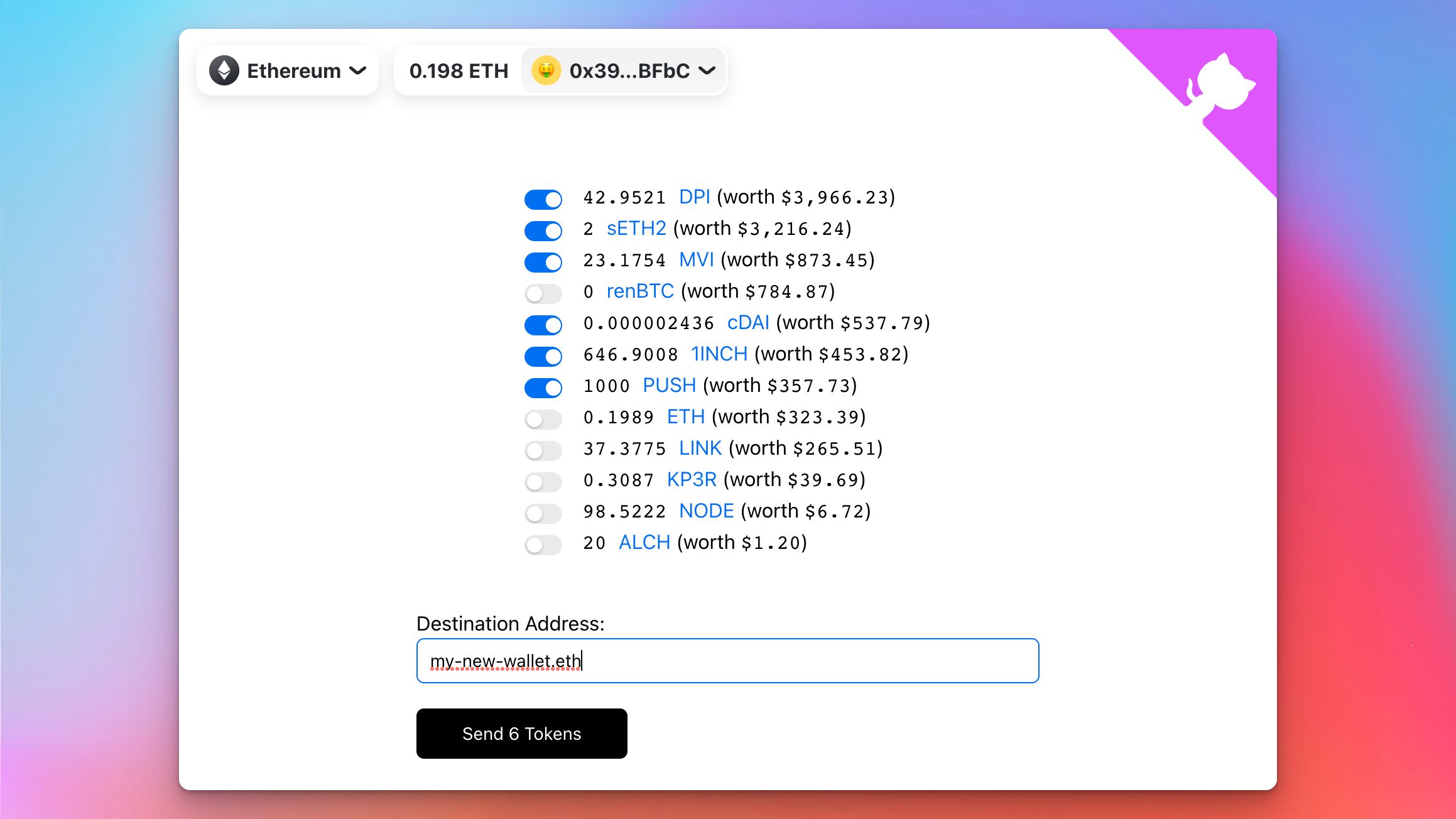Screen dimensions: 1456x819
Task: Click the 0.198 ETH balance
Action: pyautogui.click(x=459, y=70)
